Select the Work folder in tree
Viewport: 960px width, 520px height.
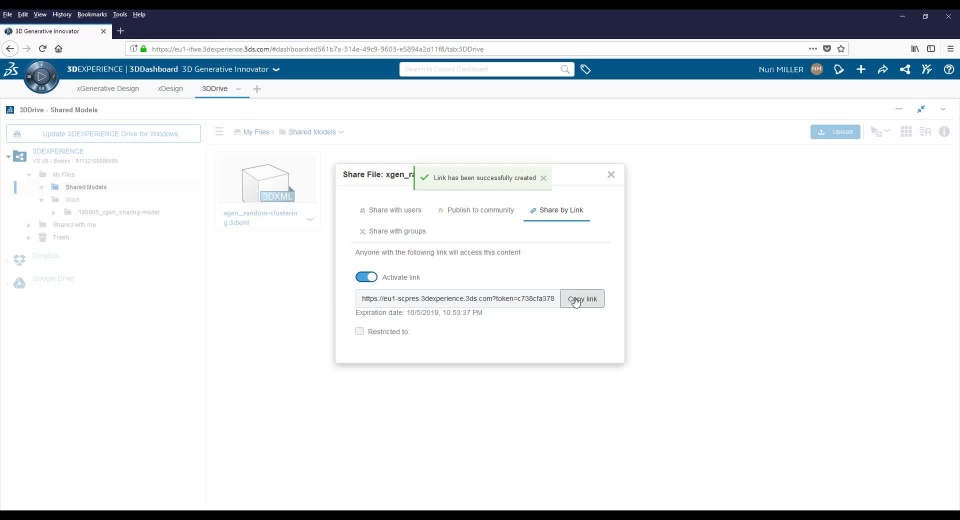[72, 200]
